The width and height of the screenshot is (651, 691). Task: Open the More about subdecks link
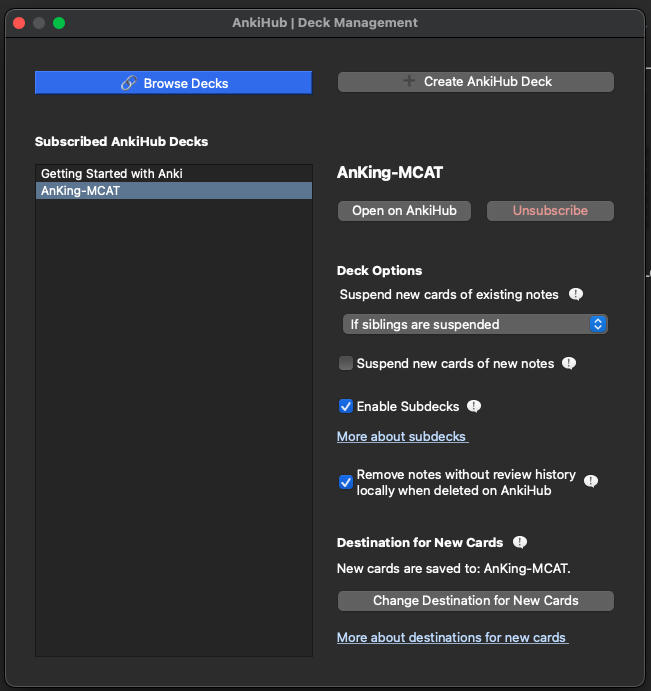(402, 436)
